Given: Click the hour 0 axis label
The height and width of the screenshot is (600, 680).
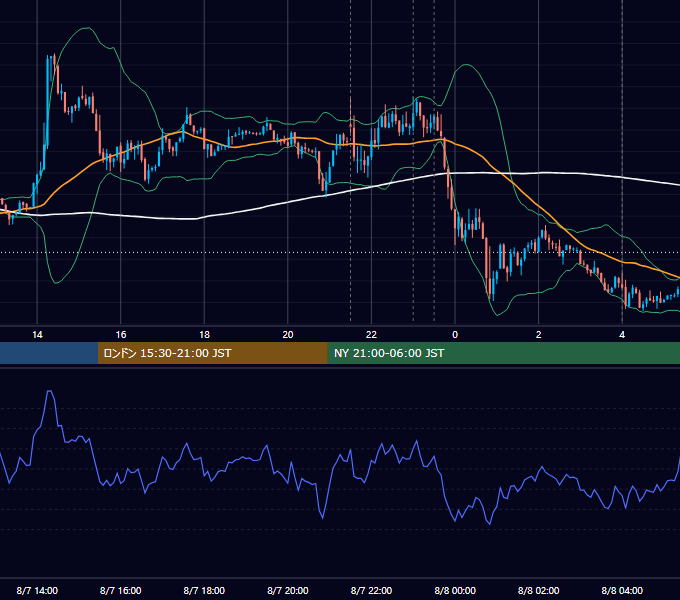Looking at the screenshot, I should [x=455, y=334].
